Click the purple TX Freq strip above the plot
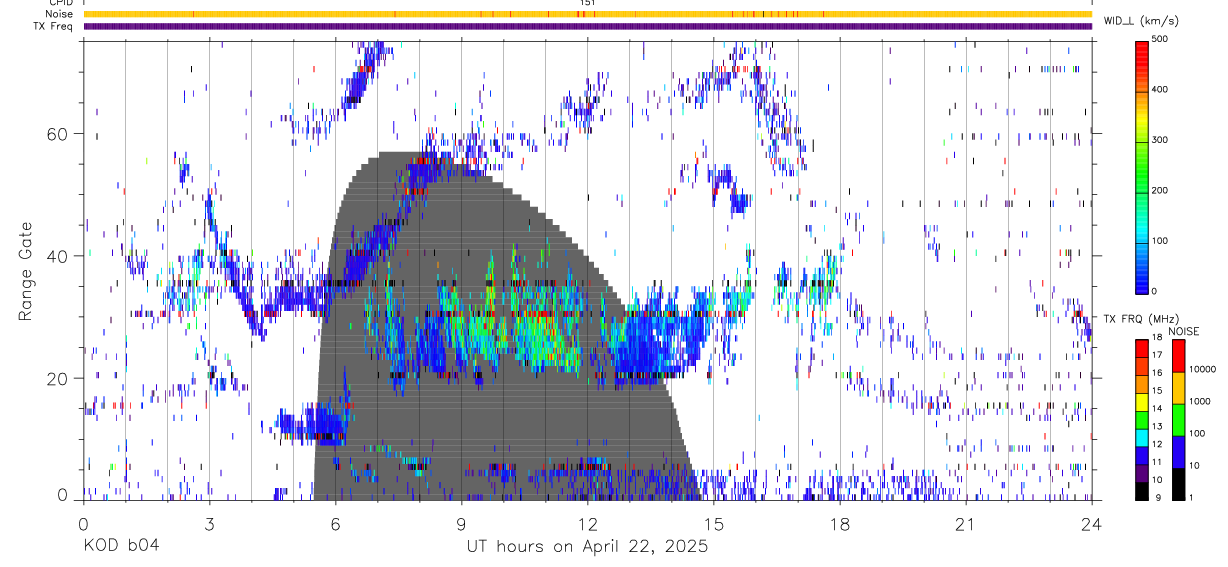 click(587, 26)
